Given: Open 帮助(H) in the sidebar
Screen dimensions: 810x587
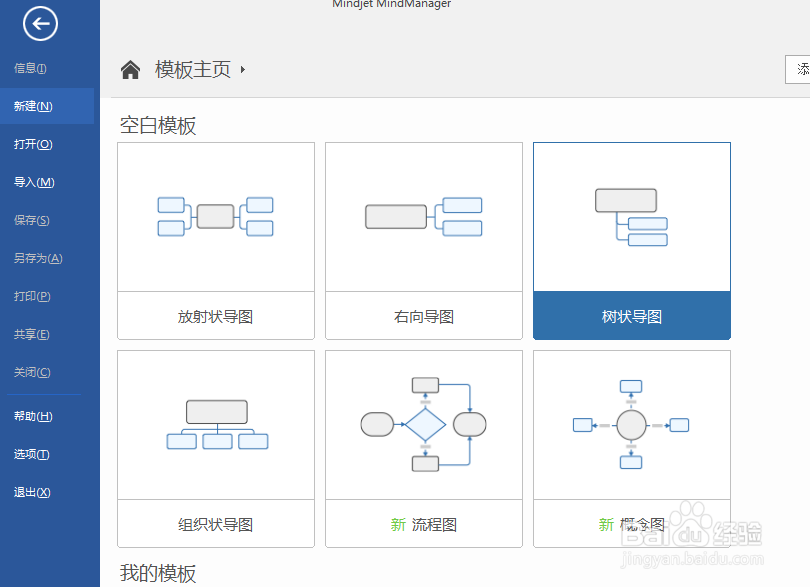Looking at the screenshot, I should [33, 416].
